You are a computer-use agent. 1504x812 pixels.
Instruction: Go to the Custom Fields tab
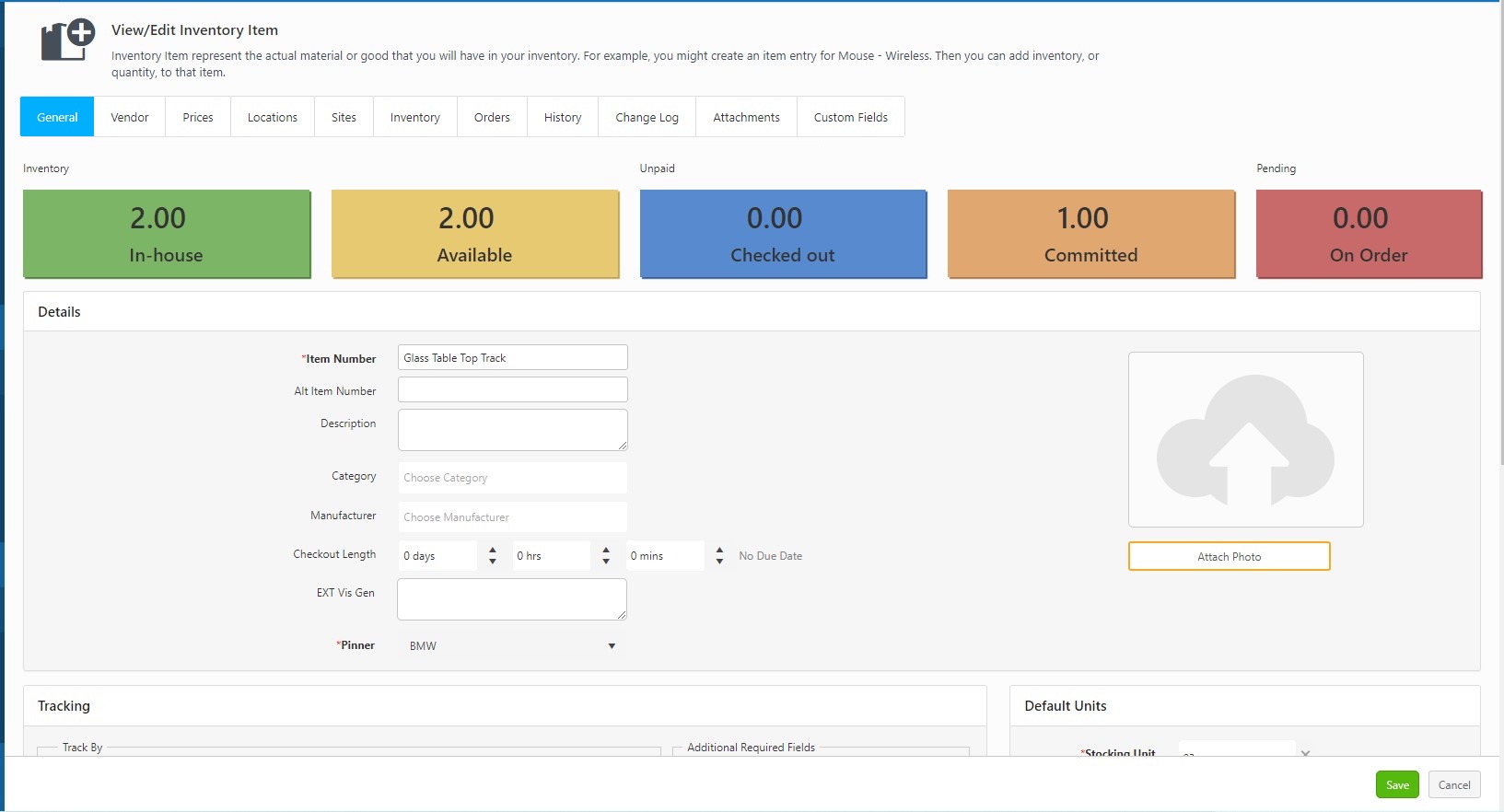[x=850, y=117]
